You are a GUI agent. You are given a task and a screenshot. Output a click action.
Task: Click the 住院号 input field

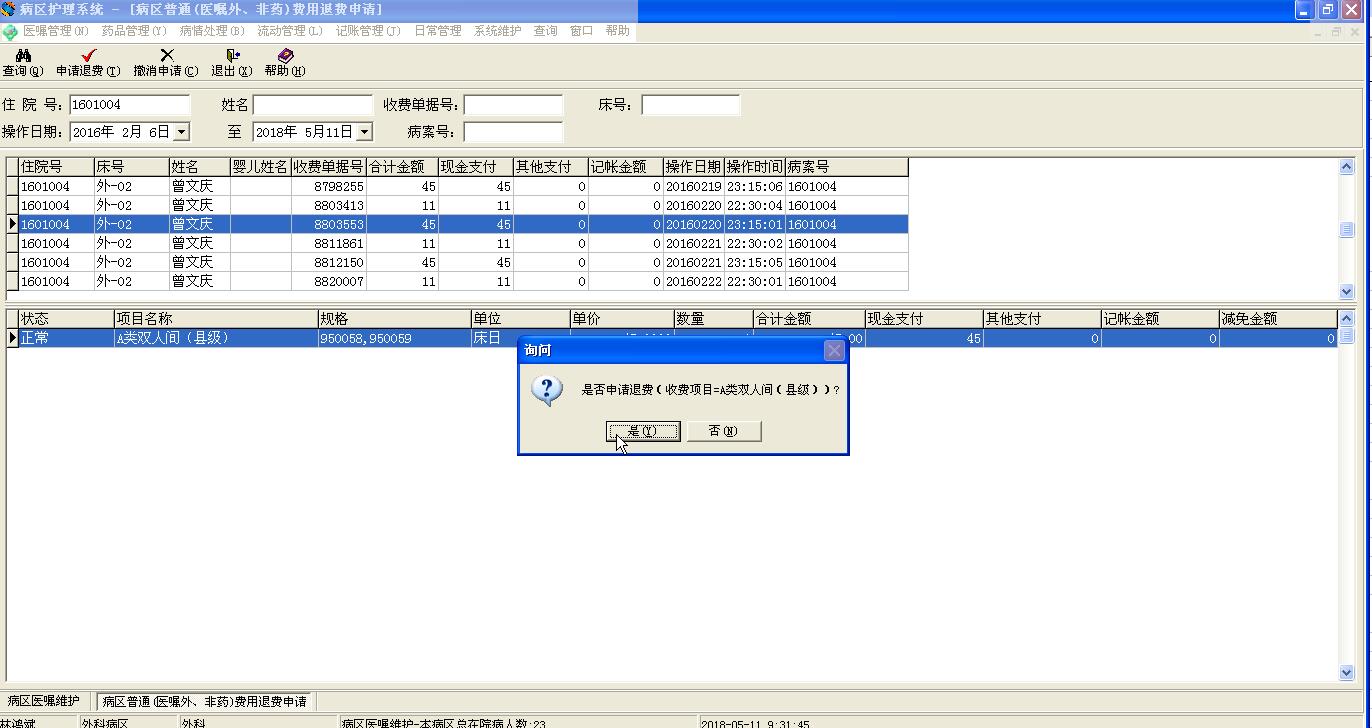tap(129, 105)
